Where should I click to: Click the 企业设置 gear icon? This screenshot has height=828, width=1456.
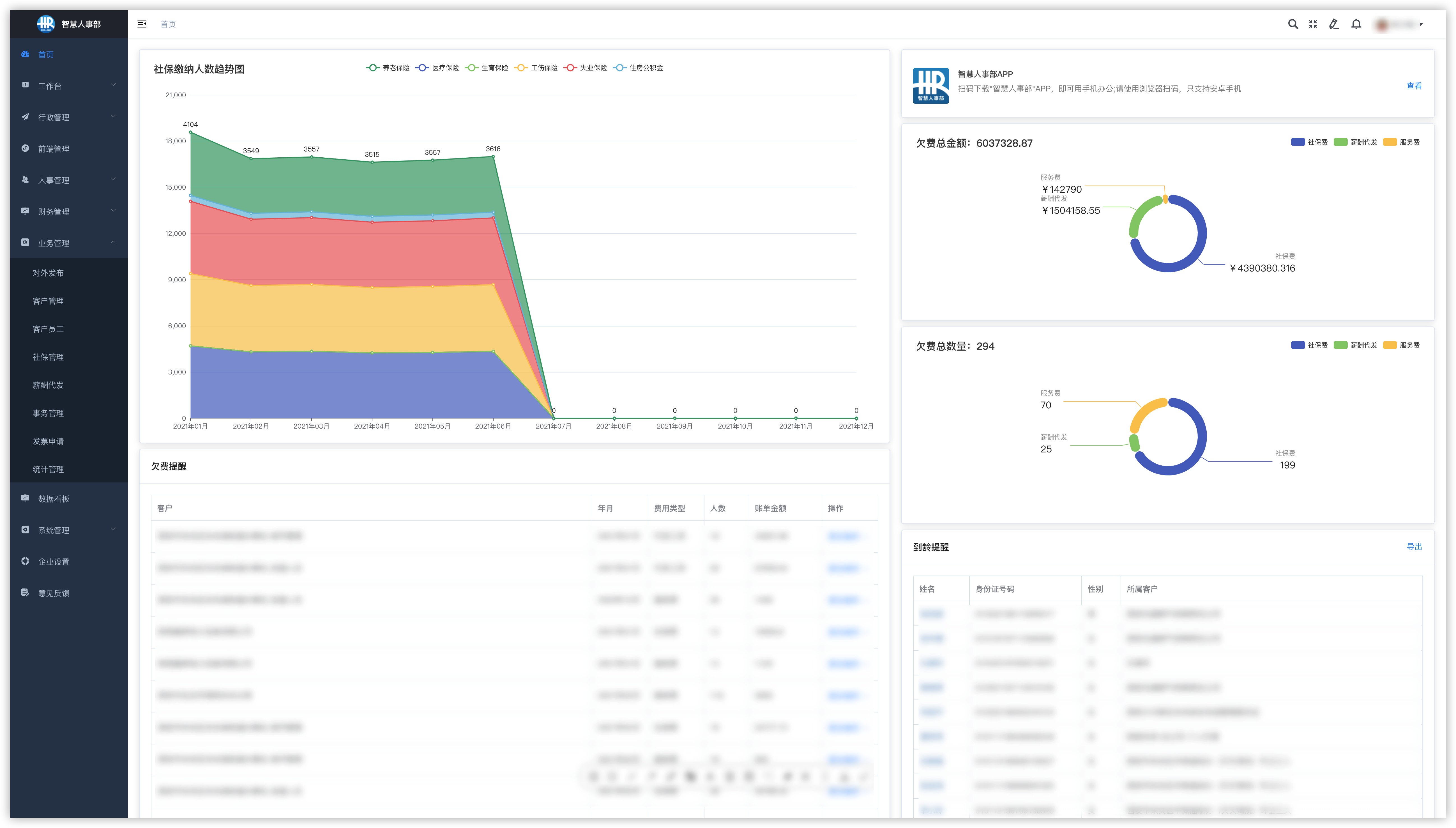[x=25, y=561]
